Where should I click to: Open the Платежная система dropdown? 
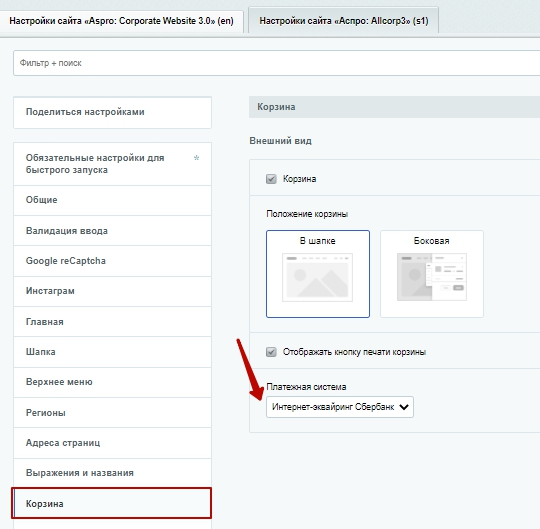click(340, 407)
